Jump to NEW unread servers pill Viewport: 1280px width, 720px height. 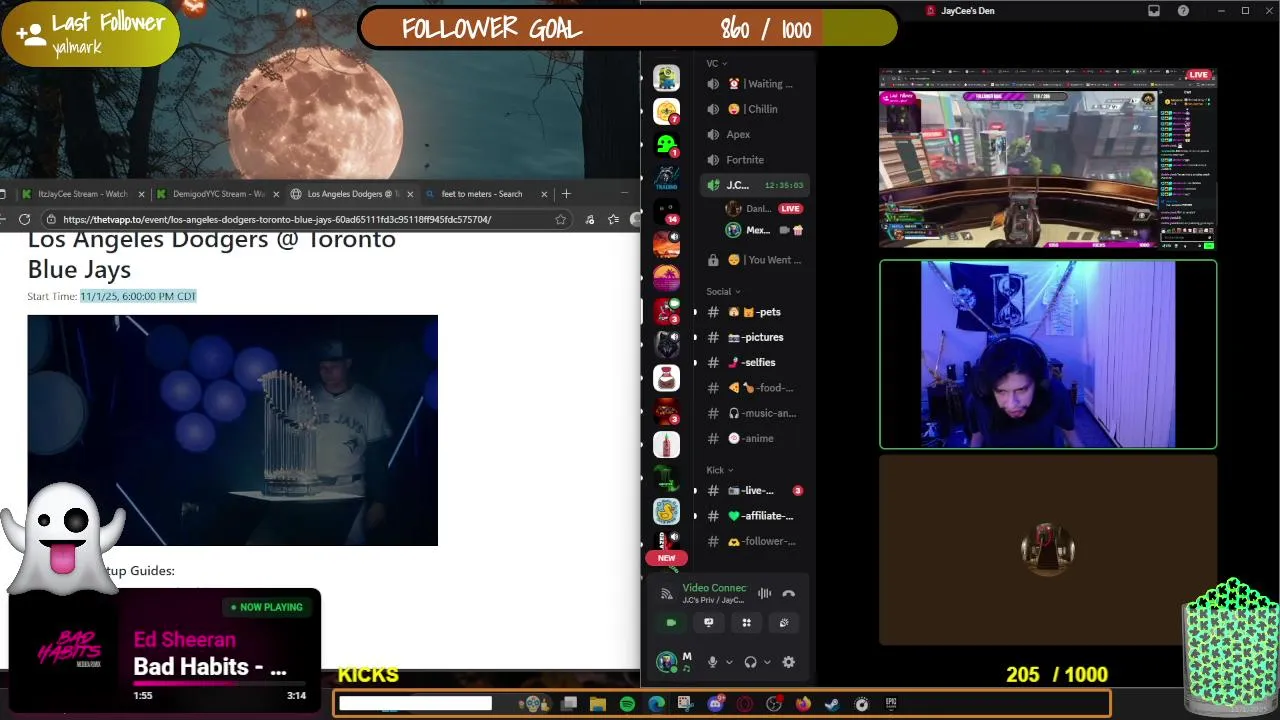pyautogui.click(x=666, y=558)
